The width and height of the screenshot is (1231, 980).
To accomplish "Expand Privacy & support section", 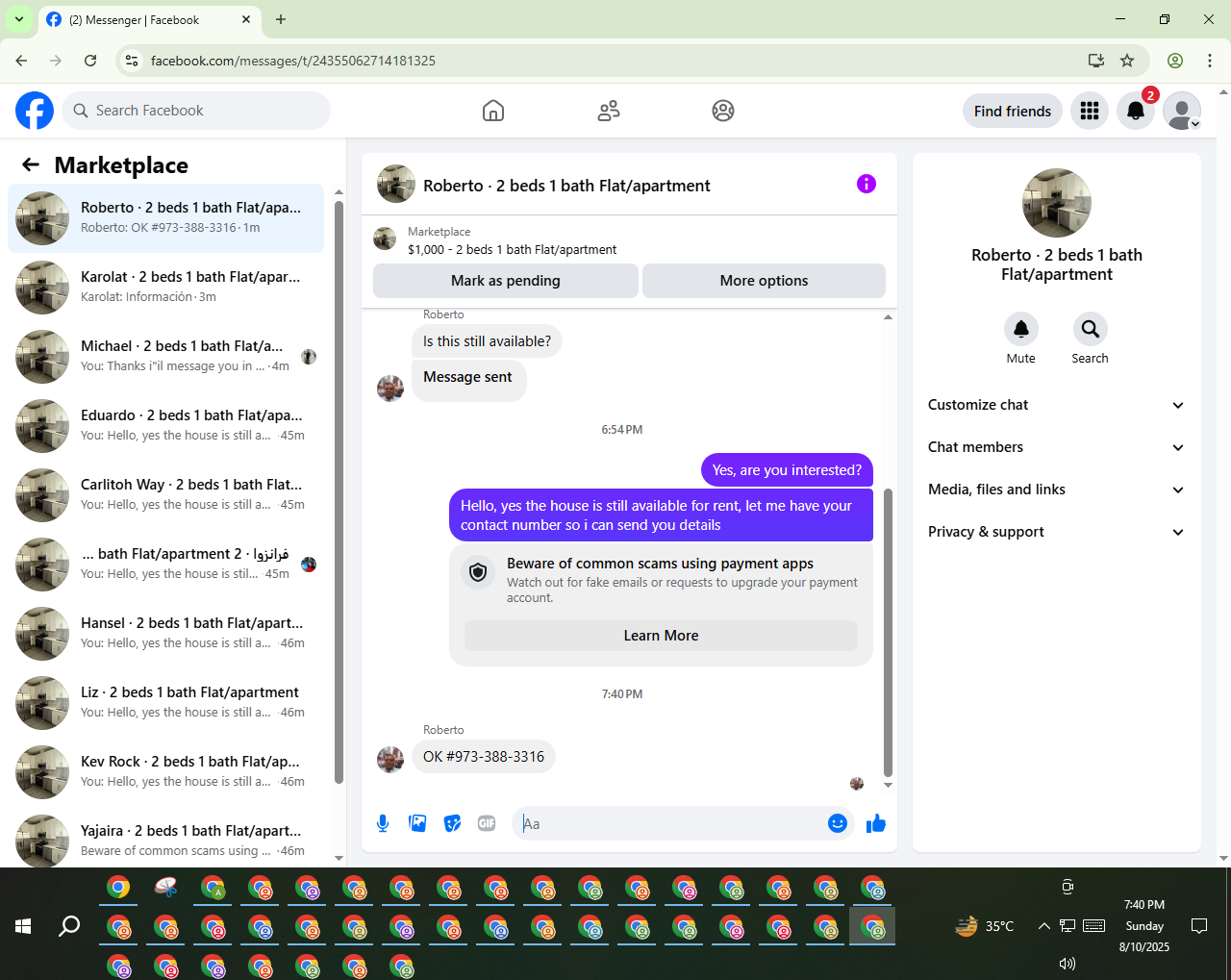I will pos(1056,532).
